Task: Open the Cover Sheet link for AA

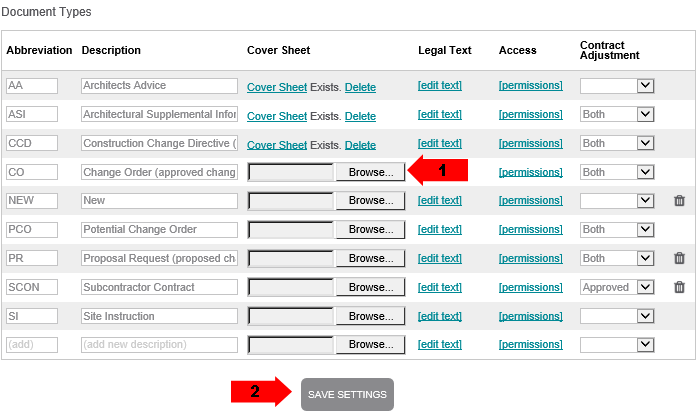Action: click(277, 87)
